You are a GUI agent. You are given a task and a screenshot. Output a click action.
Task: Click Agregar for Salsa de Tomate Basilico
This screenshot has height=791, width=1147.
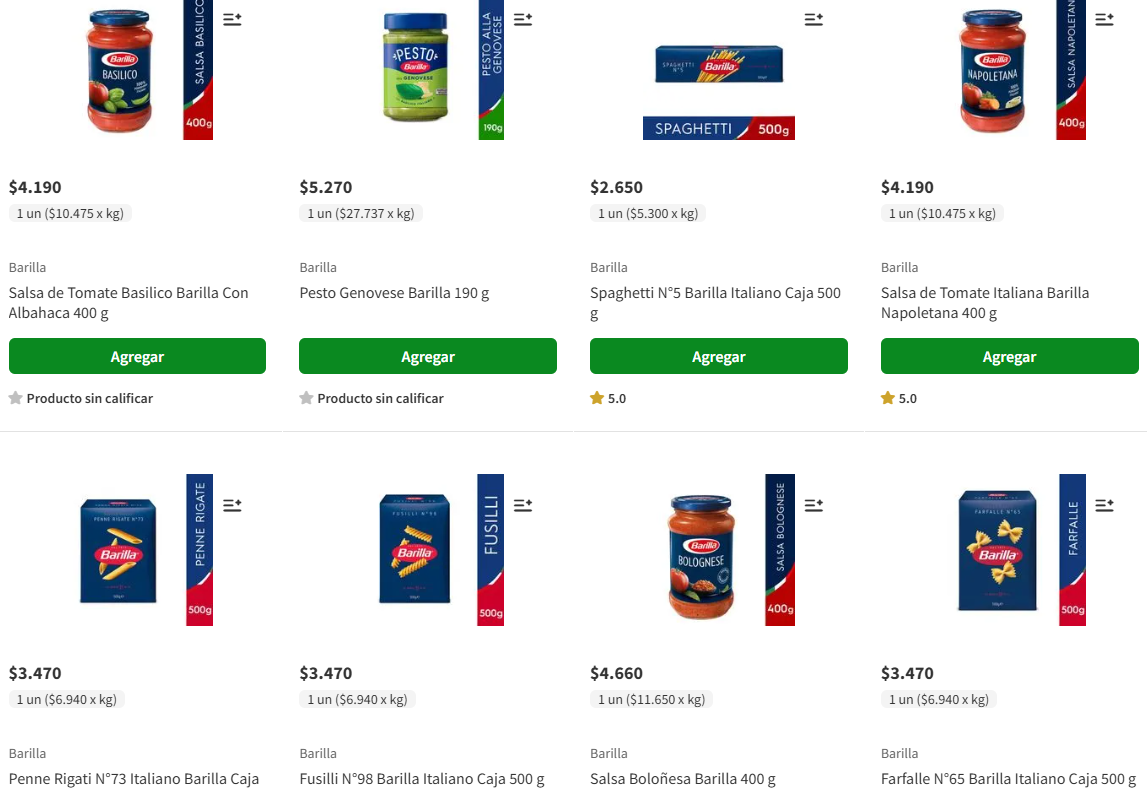pos(138,356)
